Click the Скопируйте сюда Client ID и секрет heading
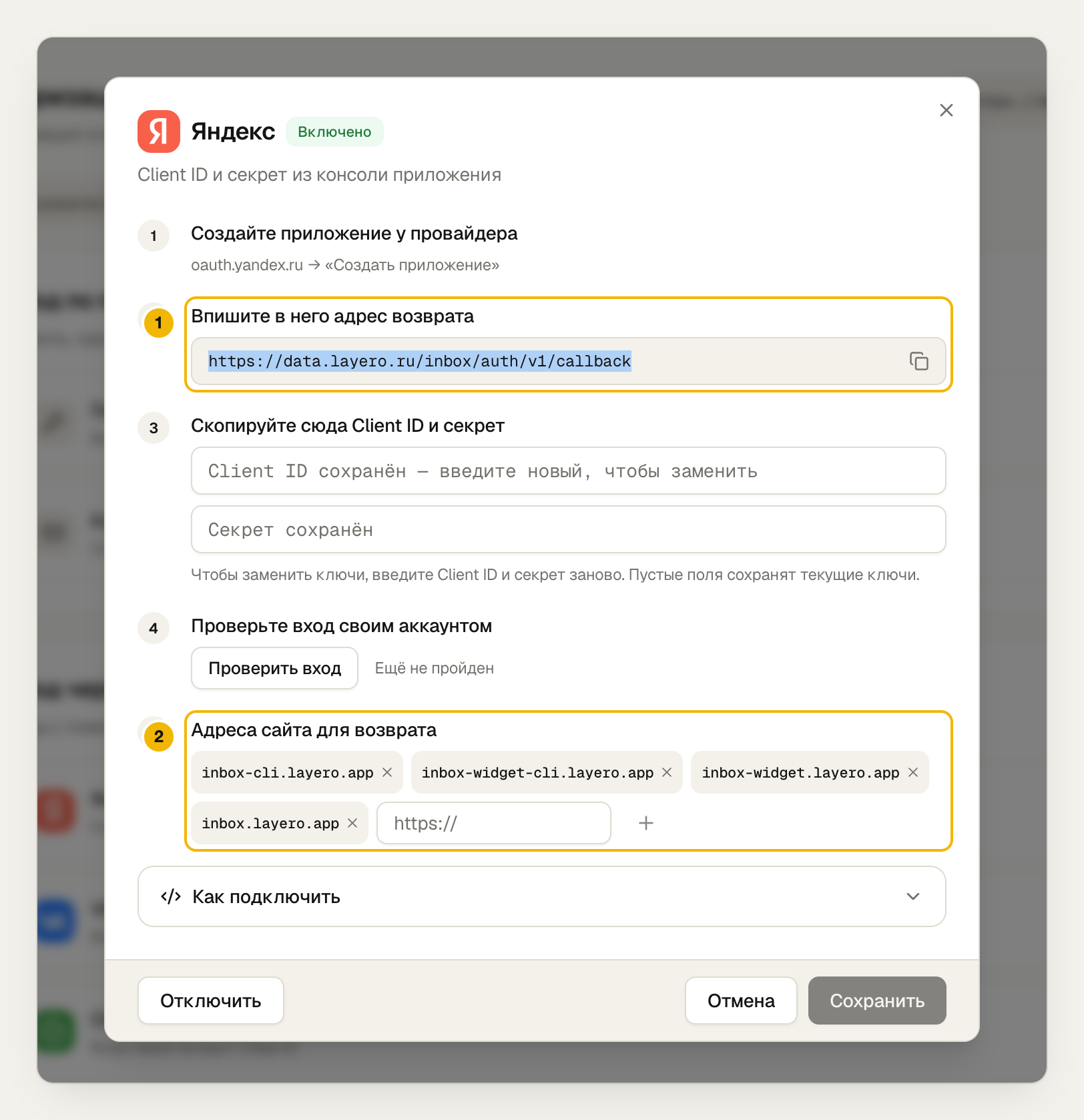 [348, 425]
